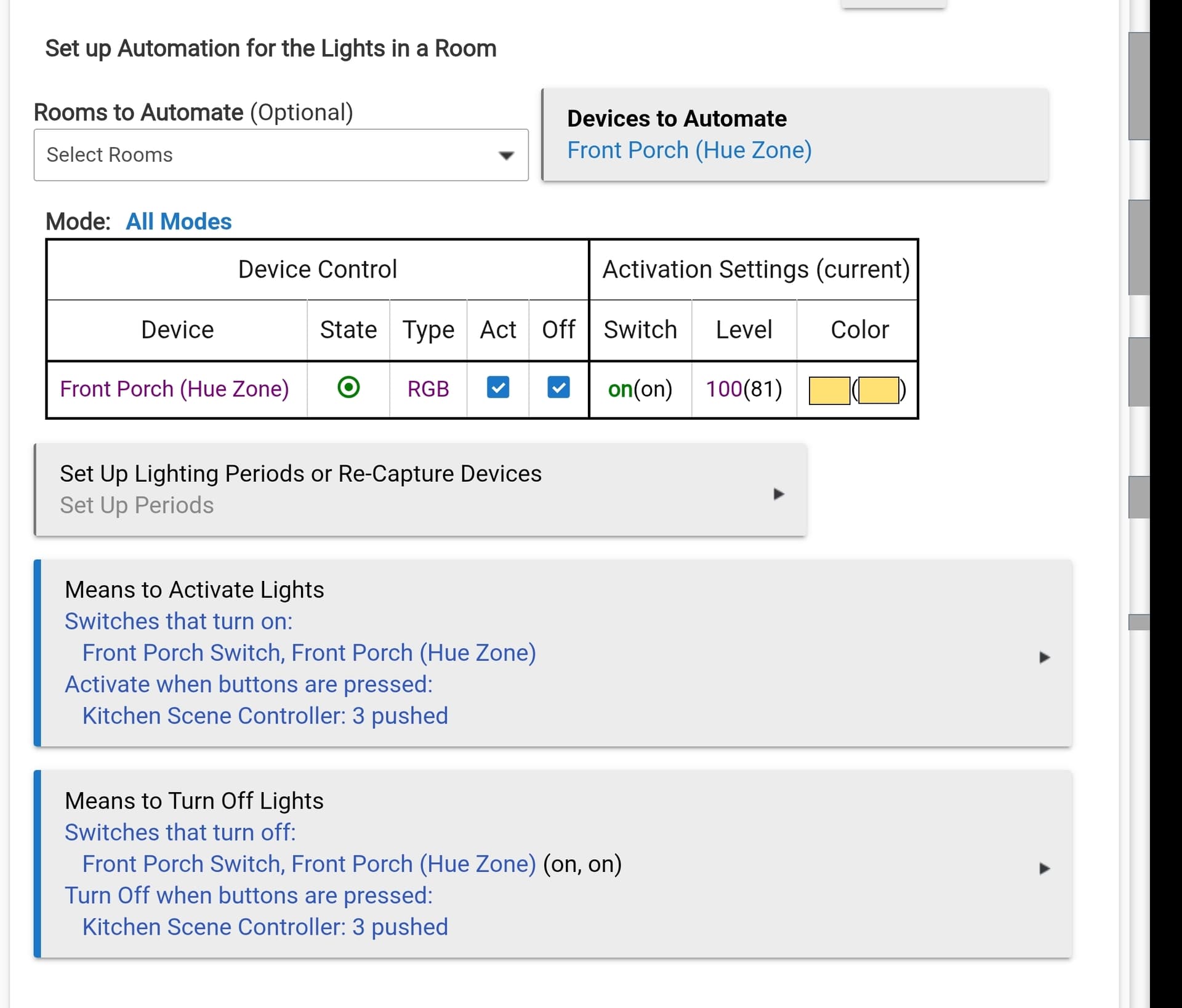
Task: Click the RGB type cell
Action: (x=428, y=389)
